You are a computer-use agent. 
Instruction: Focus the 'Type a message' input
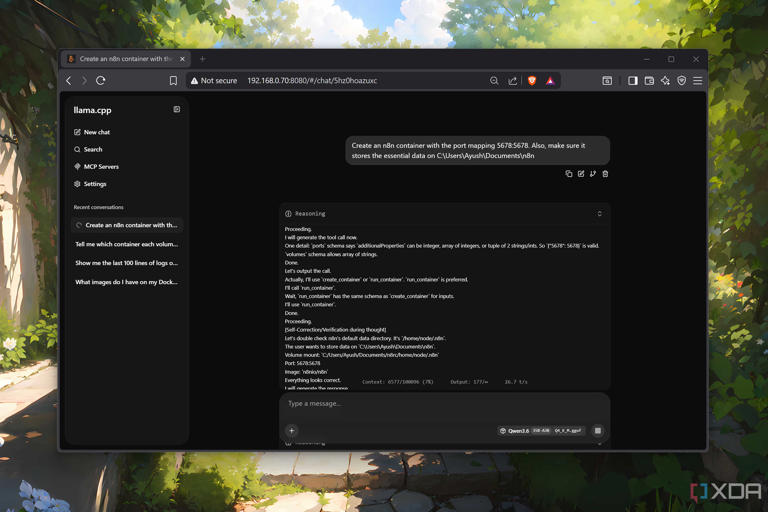[x=445, y=403]
